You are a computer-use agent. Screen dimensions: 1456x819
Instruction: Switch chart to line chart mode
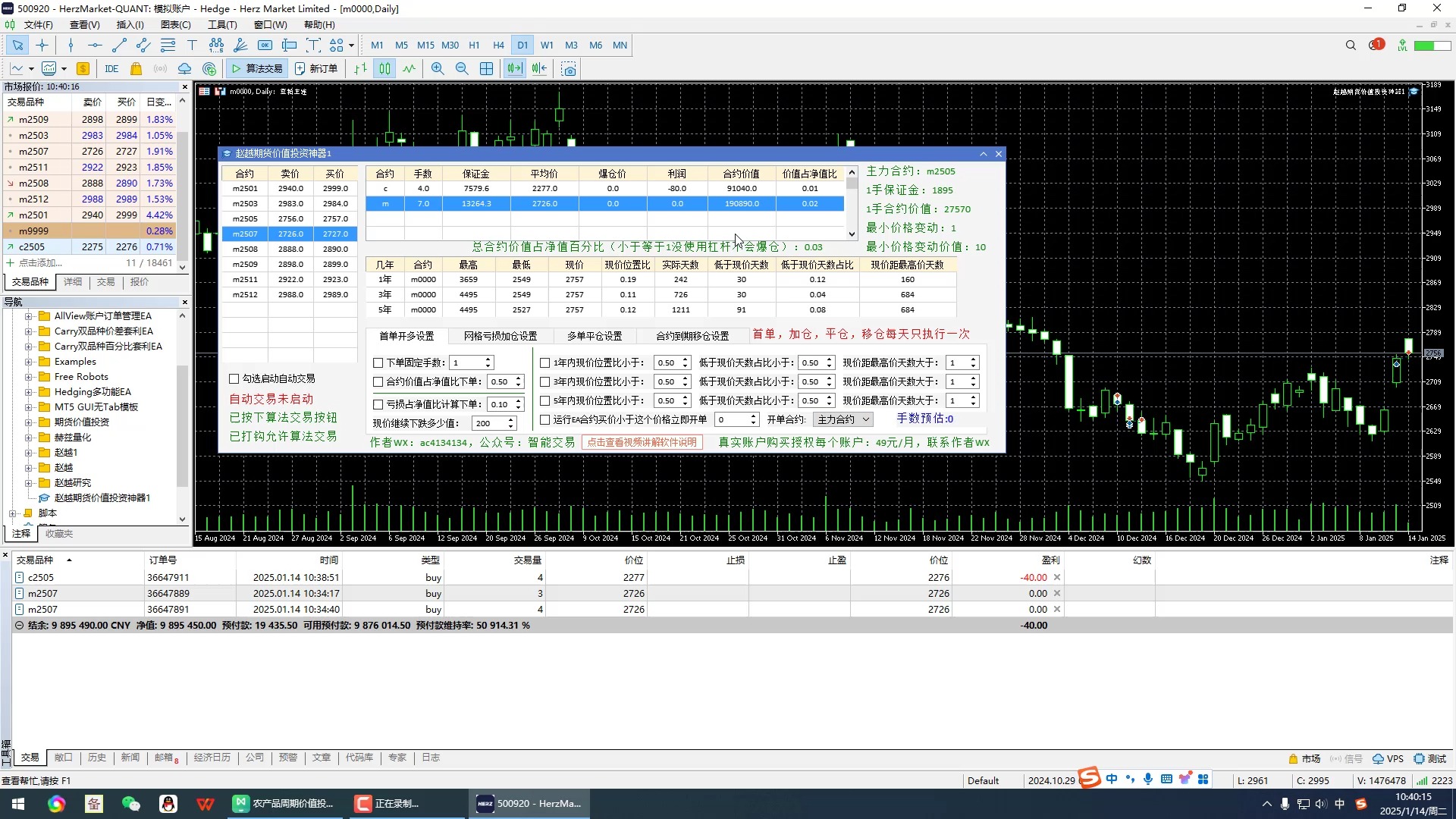point(409,69)
